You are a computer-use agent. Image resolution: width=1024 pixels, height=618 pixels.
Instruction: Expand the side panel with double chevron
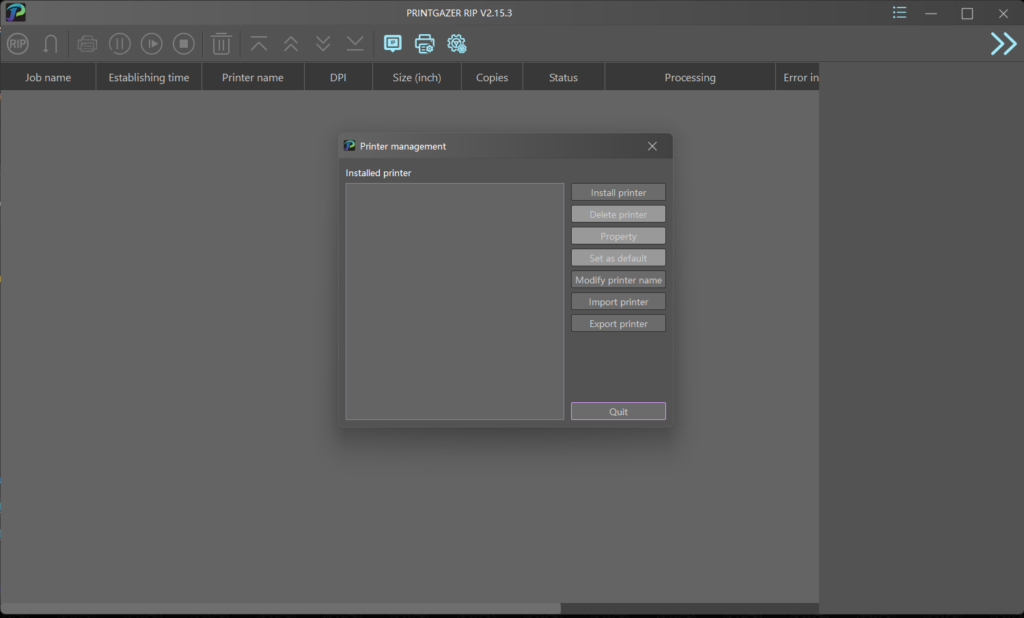click(1003, 44)
